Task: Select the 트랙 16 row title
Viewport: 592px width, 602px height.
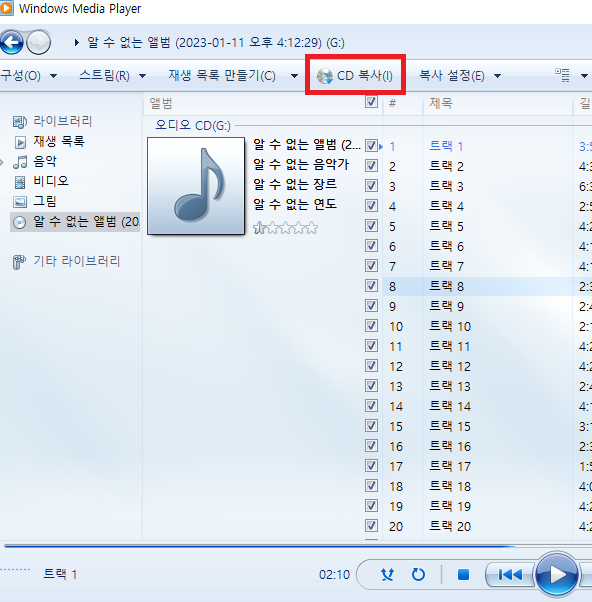Action: [450, 446]
